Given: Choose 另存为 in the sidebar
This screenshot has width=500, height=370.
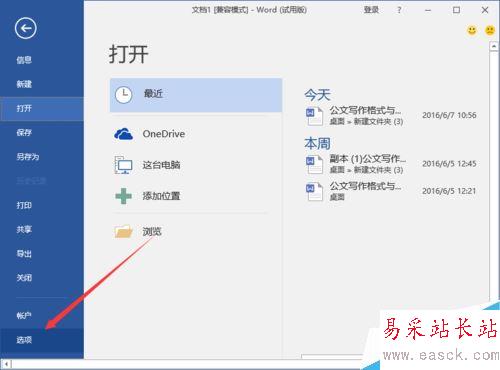Looking at the screenshot, I should pos(28,157).
